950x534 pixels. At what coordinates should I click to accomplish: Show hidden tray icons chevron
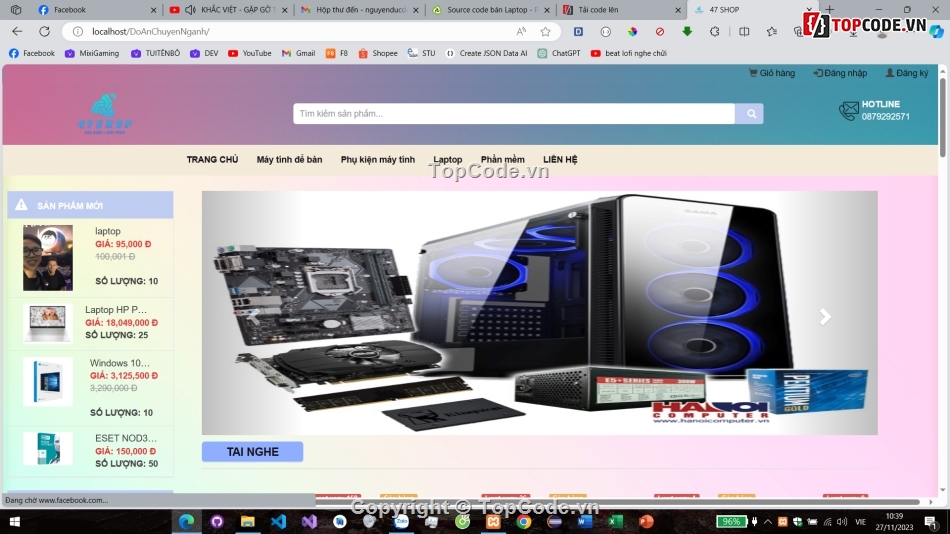(768, 522)
